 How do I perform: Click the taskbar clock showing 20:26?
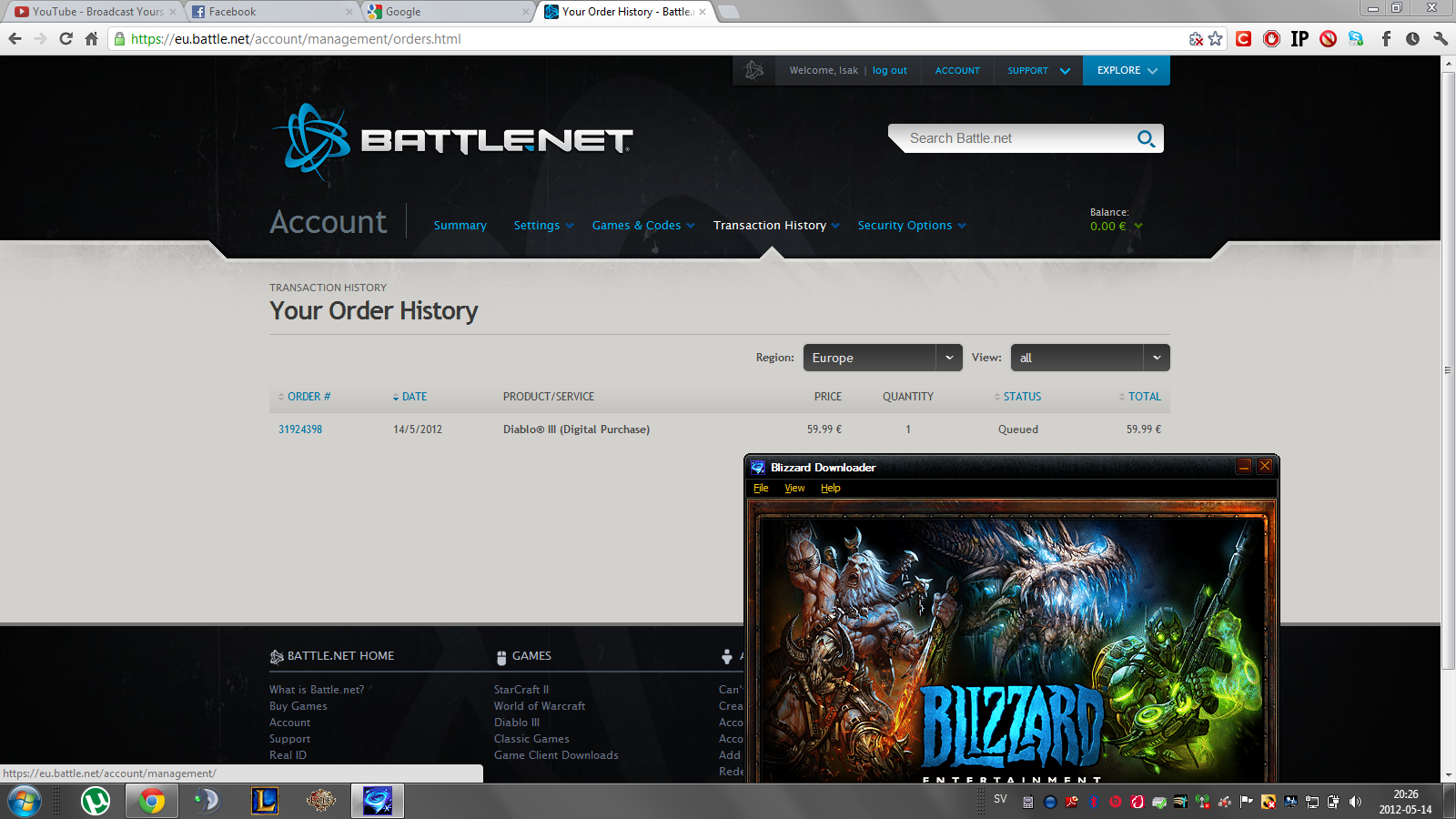(x=1405, y=802)
